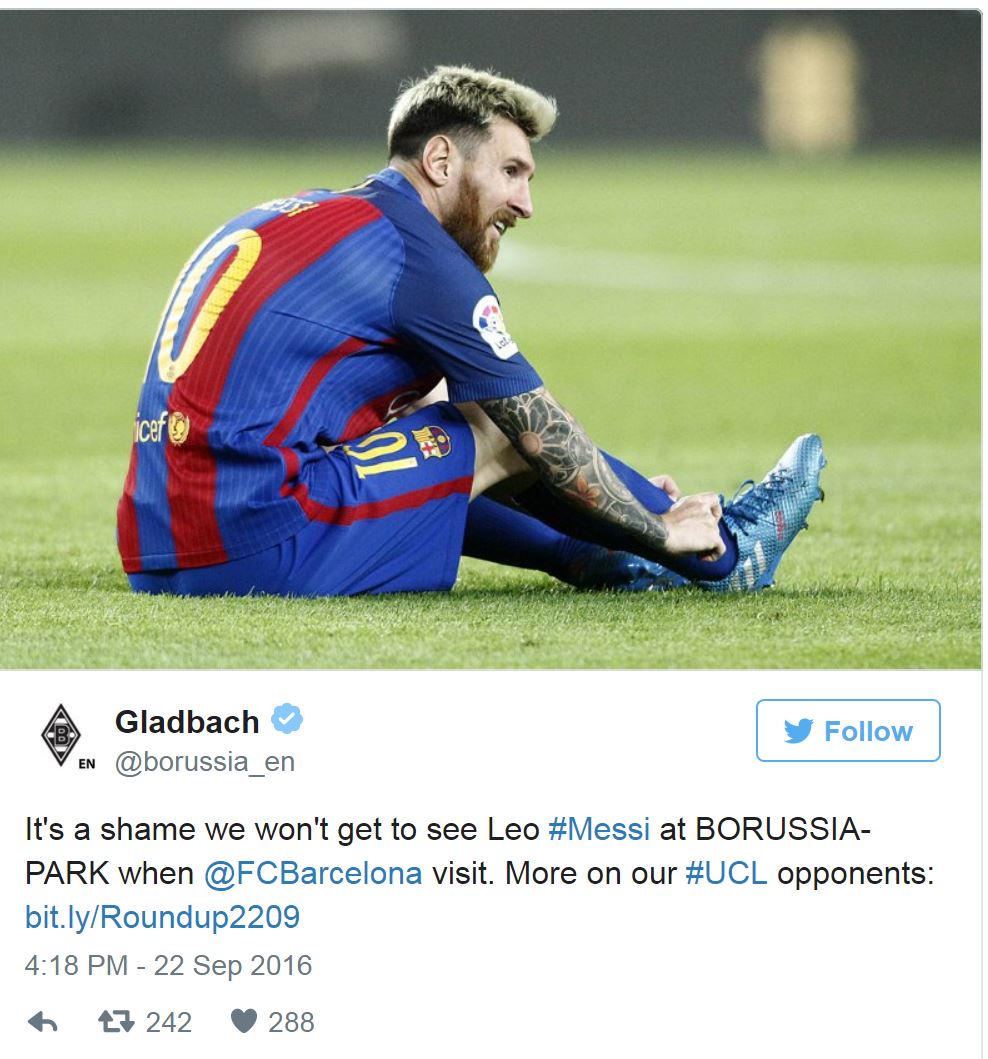Like the tweet with the heart icon
988x1059 pixels.
coord(243,1021)
